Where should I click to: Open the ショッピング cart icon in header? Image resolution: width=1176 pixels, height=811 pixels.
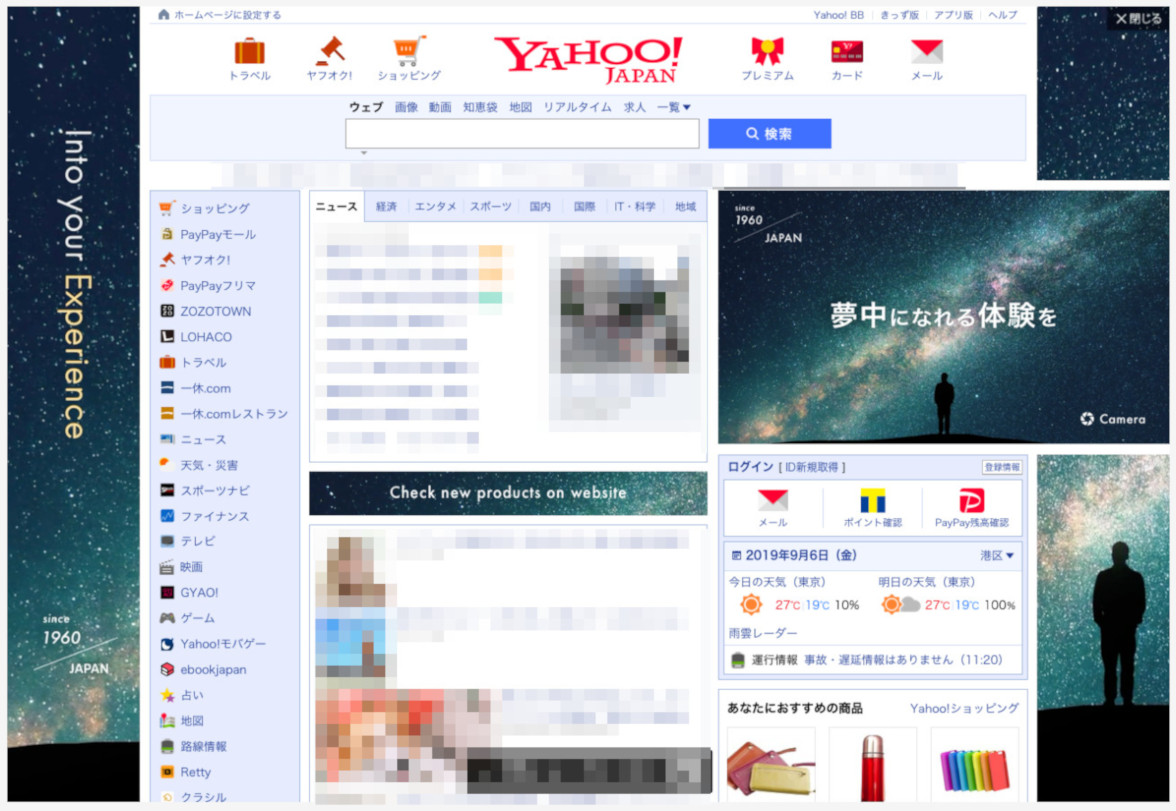pos(409,51)
